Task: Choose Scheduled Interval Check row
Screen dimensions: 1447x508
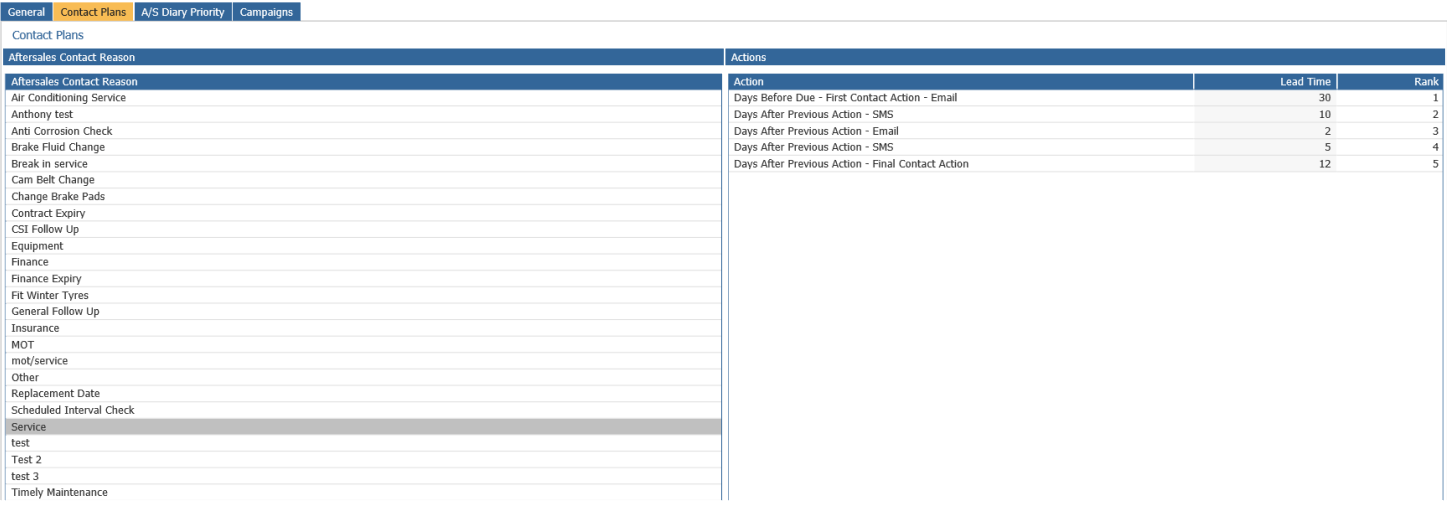Action: [x=363, y=410]
